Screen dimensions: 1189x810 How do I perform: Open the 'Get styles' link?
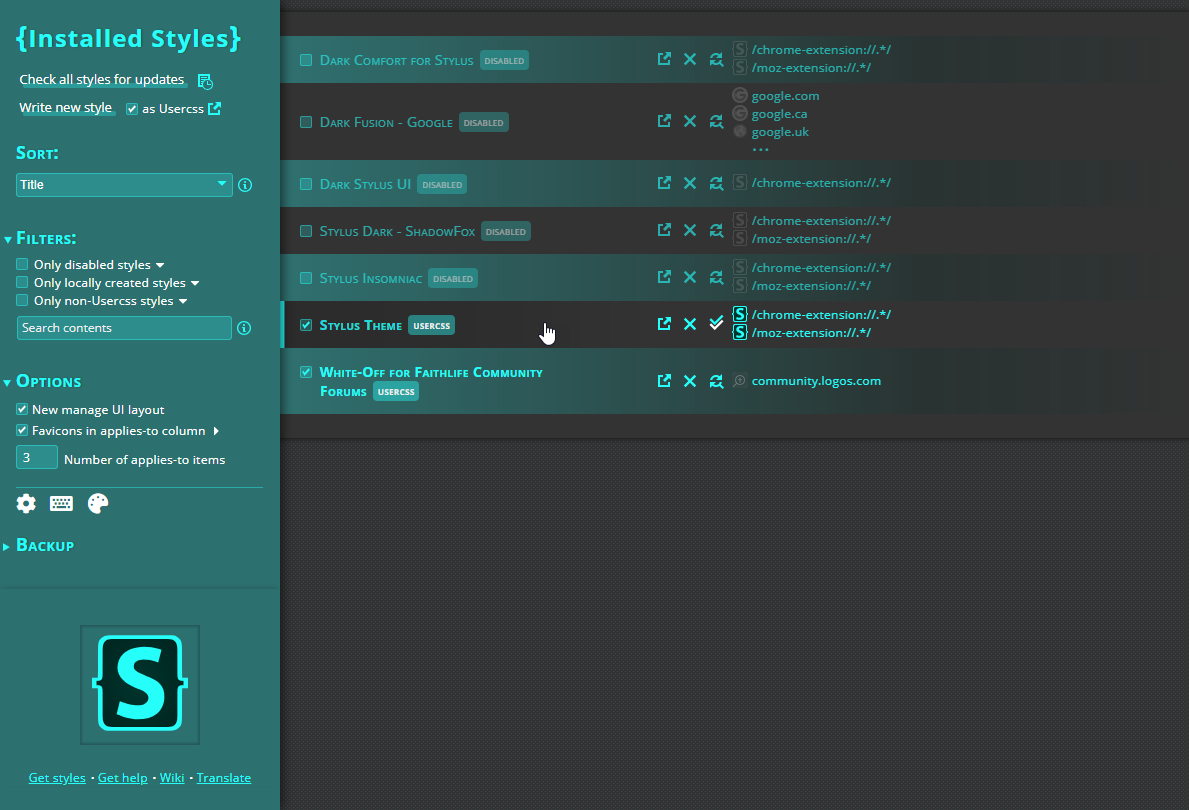(x=57, y=778)
